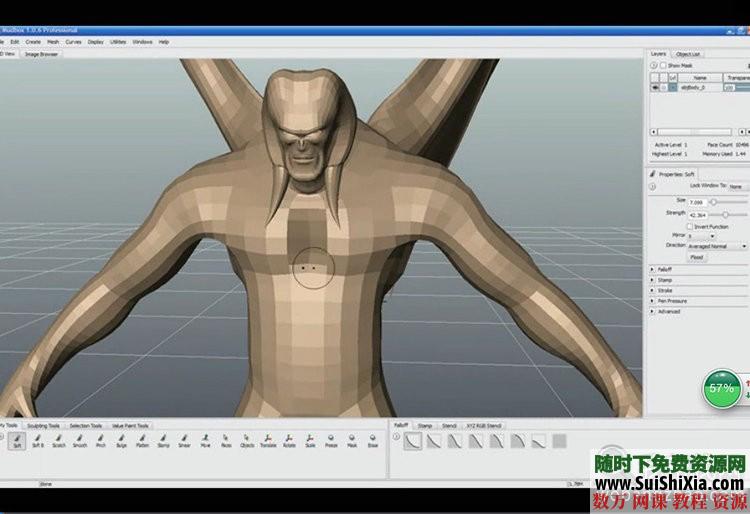Switch to the Value Paint Tools tab
Screen dimensions: 750x514
(x=130, y=426)
